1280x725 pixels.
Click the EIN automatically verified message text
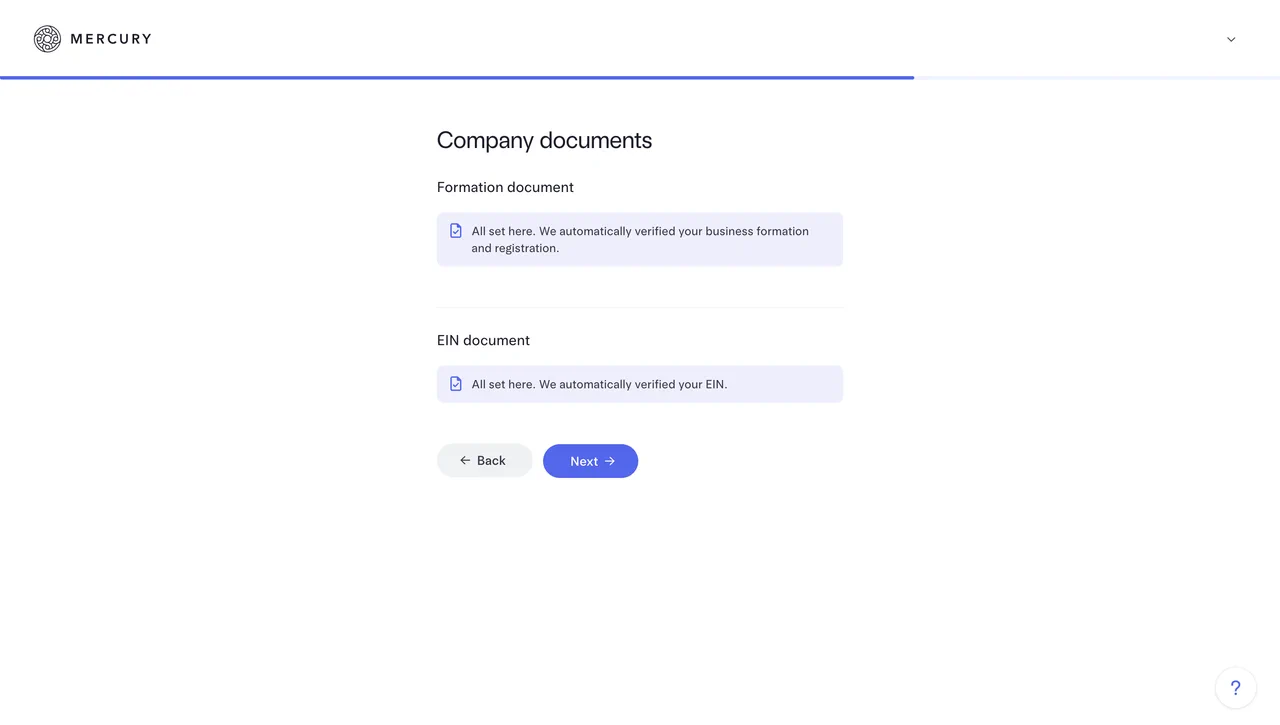click(599, 384)
